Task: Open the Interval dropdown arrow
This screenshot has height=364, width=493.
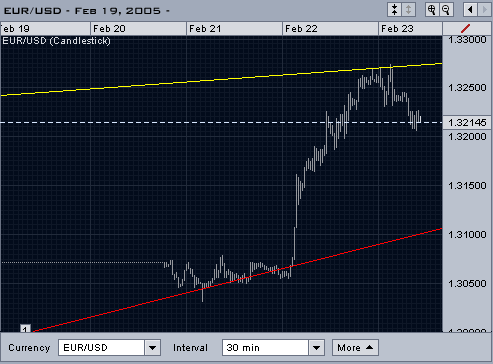Action: pyautogui.click(x=316, y=348)
